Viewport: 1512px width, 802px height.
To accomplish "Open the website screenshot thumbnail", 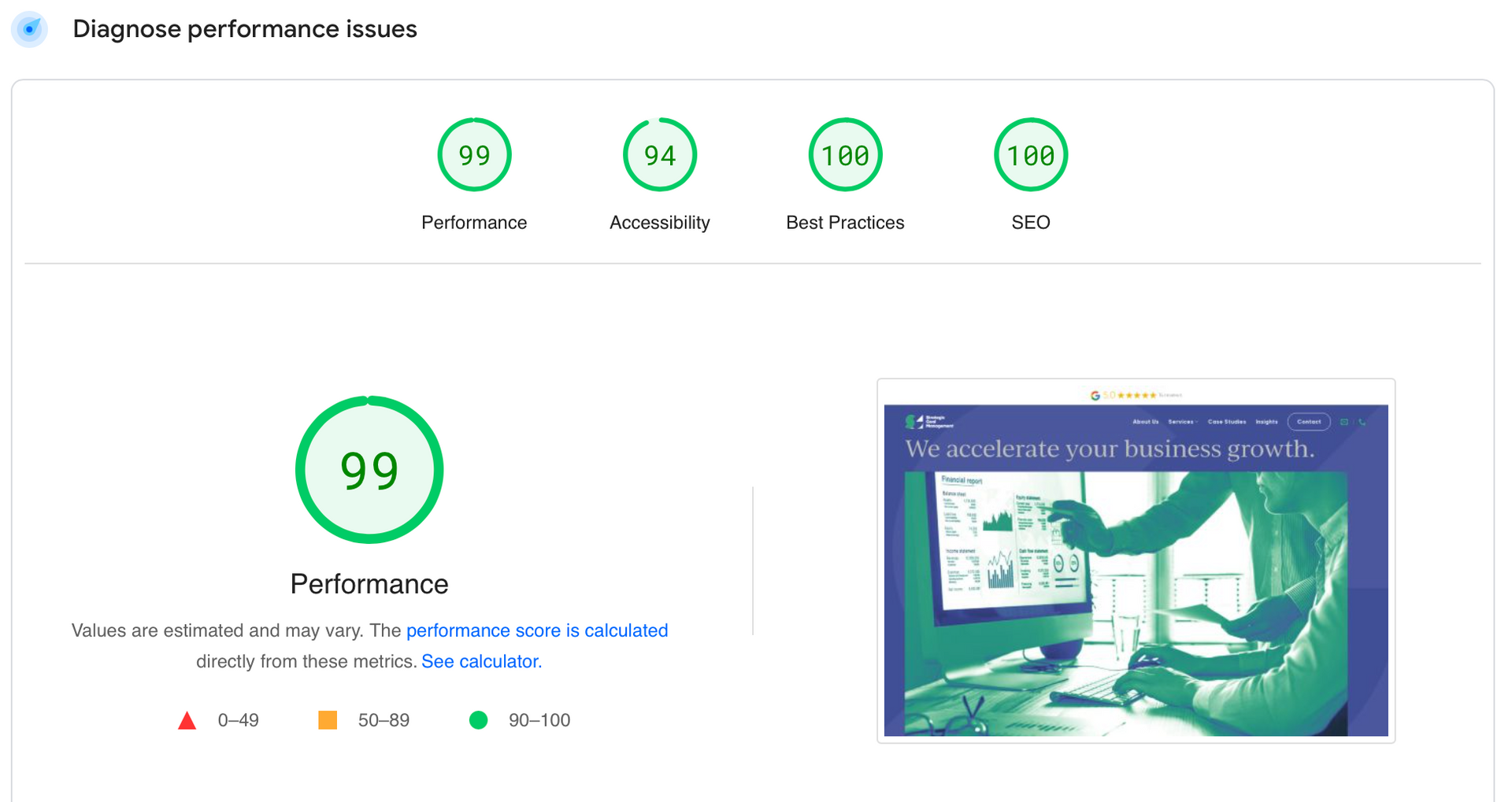I will click(1136, 560).
